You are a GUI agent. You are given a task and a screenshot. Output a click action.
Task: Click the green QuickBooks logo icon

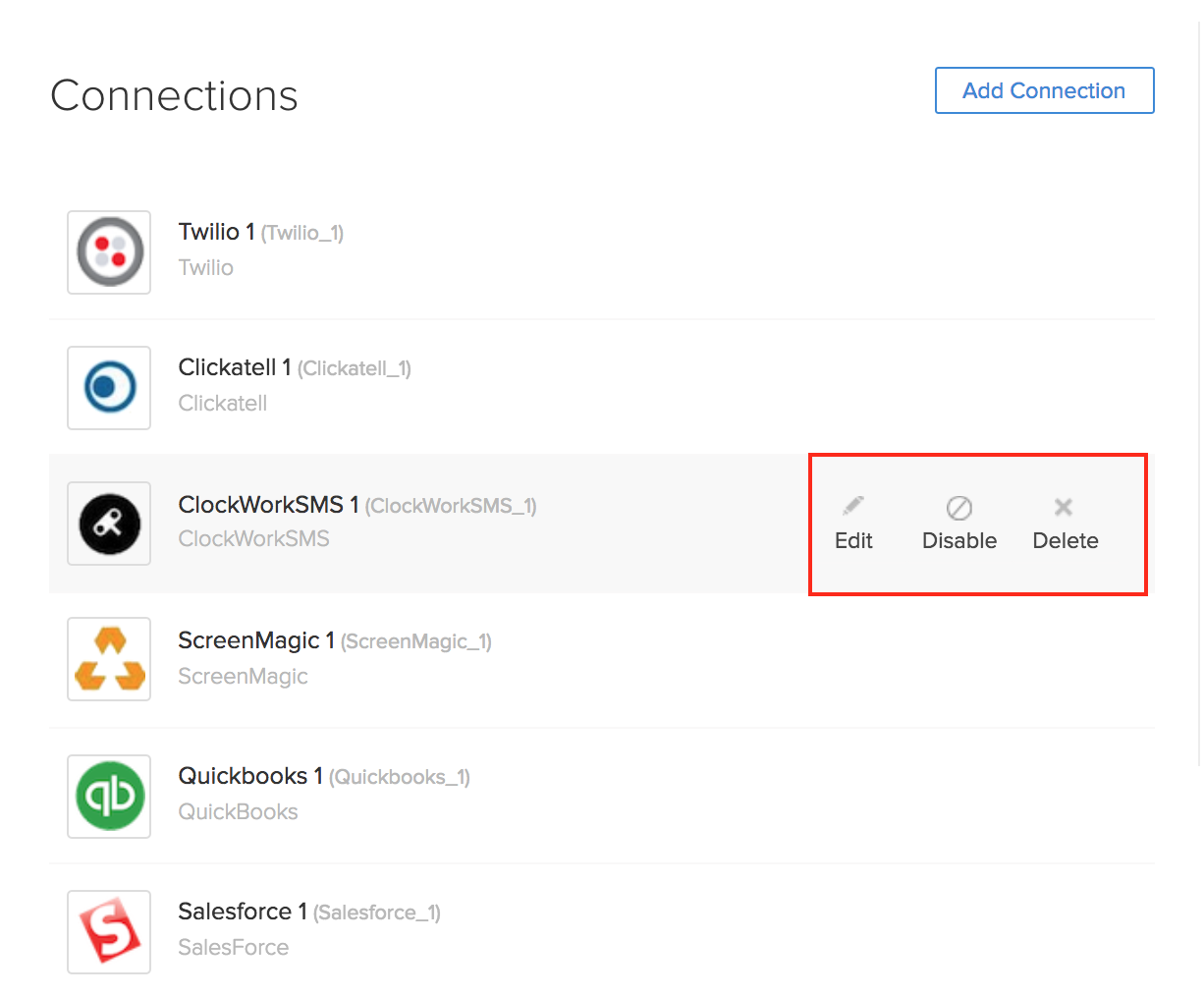point(109,796)
